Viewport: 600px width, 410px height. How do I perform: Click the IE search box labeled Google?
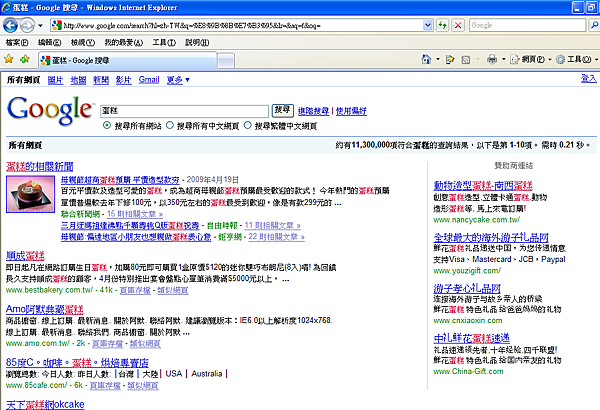click(527, 26)
